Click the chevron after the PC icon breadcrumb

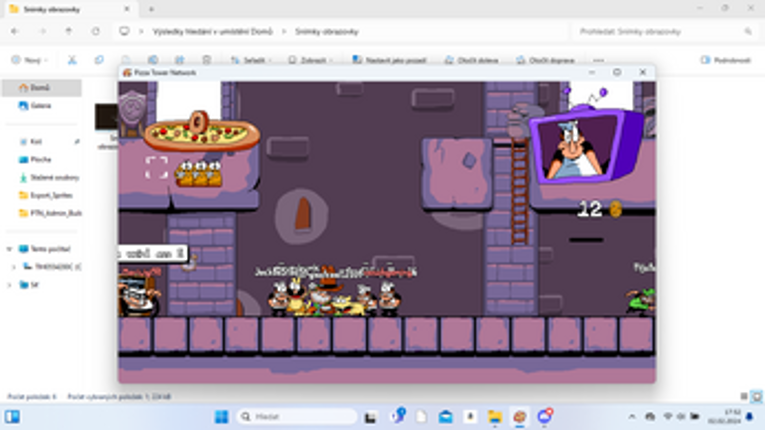[x=141, y=31]
